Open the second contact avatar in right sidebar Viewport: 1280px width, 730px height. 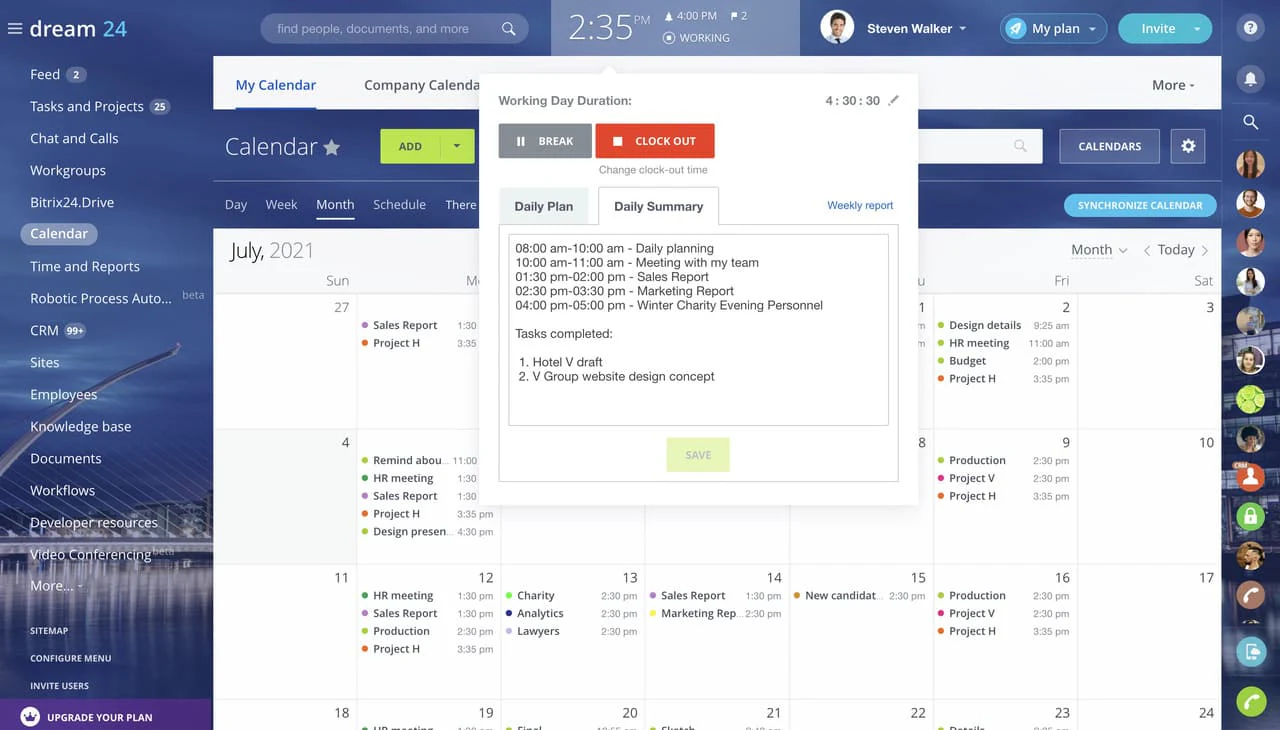pos(1250,203)
